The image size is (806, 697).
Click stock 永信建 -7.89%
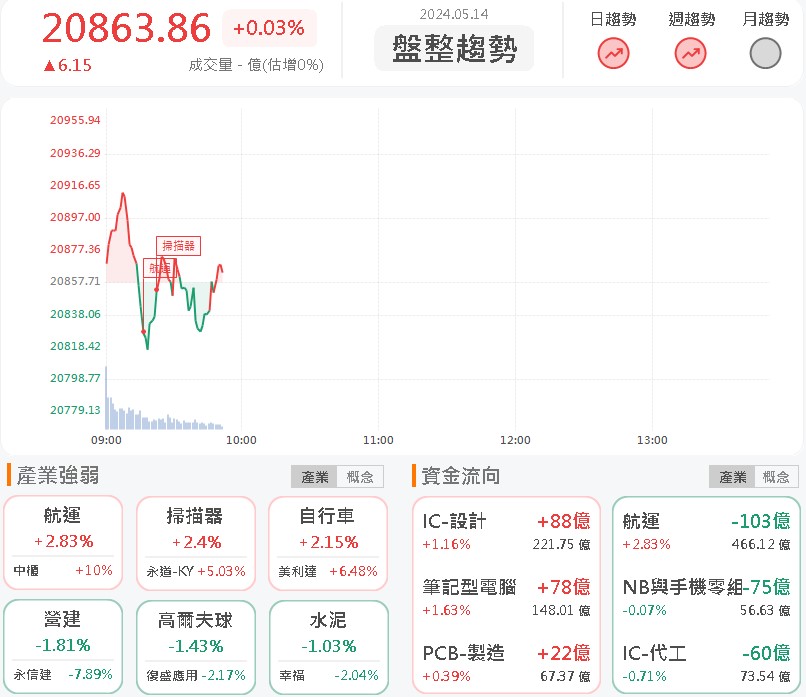point(63,674)
